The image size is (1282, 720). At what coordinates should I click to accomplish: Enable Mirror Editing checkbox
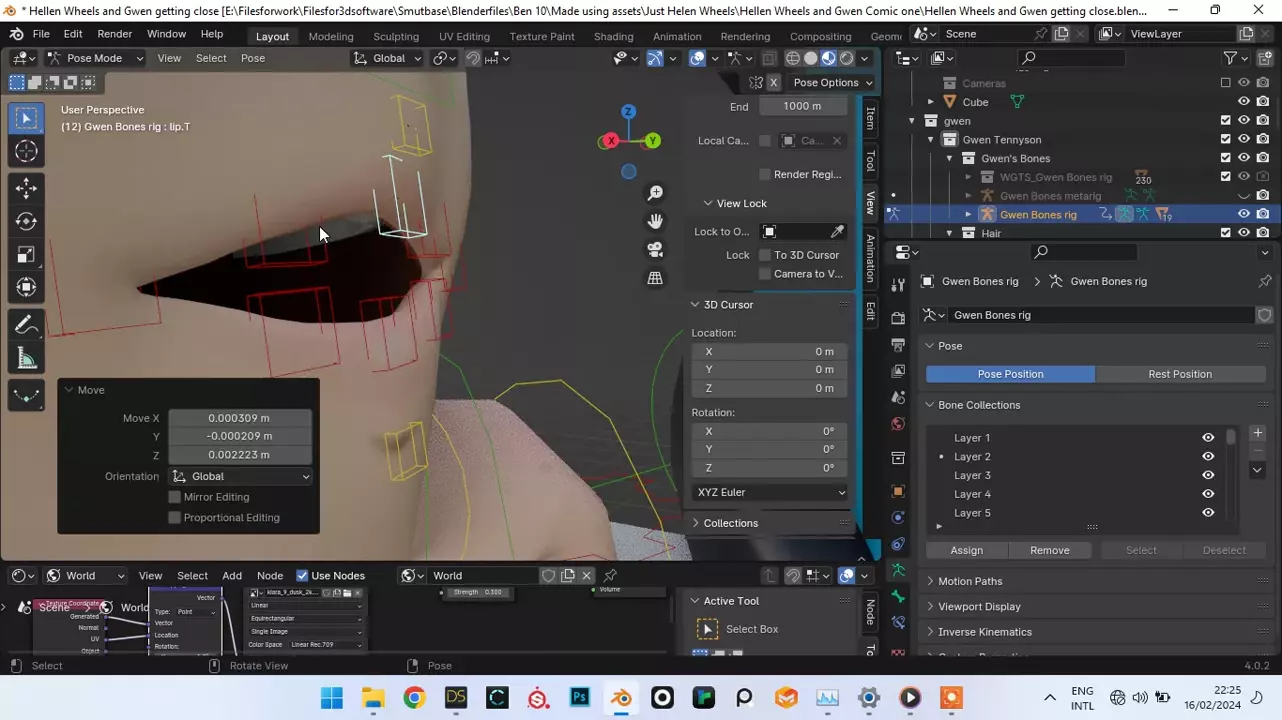coord(175,497)
